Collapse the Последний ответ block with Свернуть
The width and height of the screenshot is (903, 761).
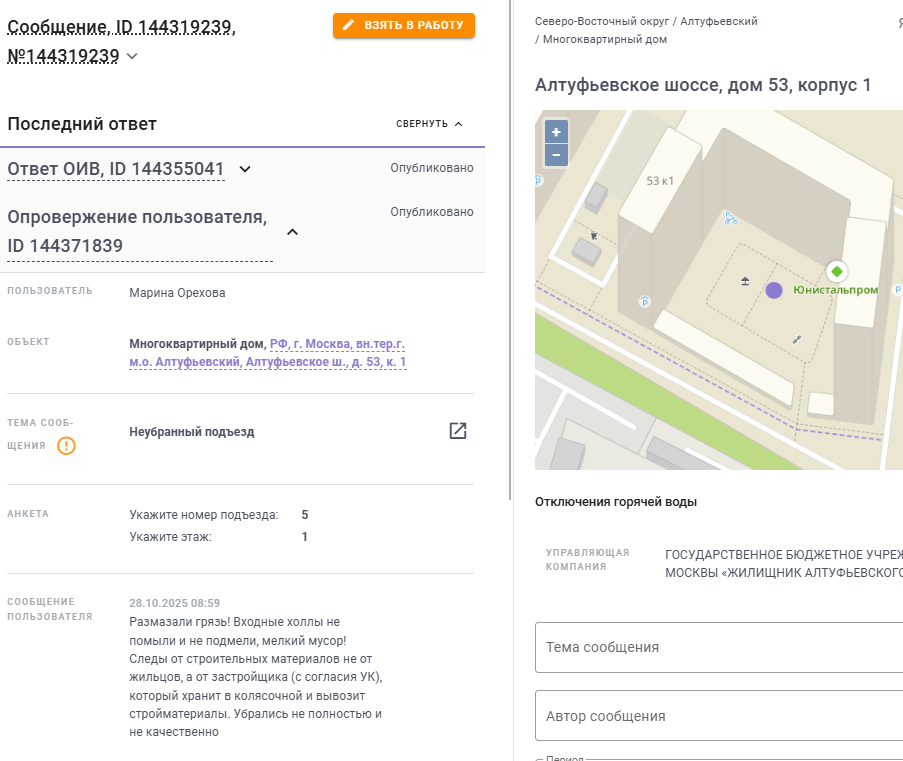(x=430, y=124)
